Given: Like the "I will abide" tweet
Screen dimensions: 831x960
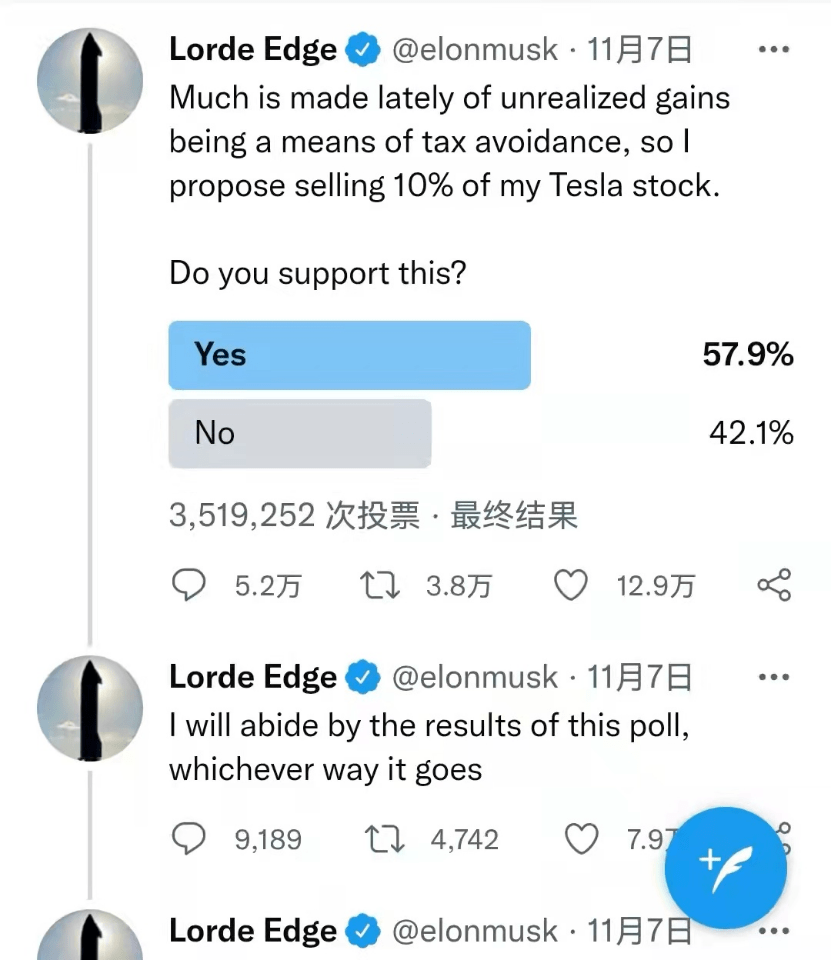Looking at the screenshot, I should (581, 839).
